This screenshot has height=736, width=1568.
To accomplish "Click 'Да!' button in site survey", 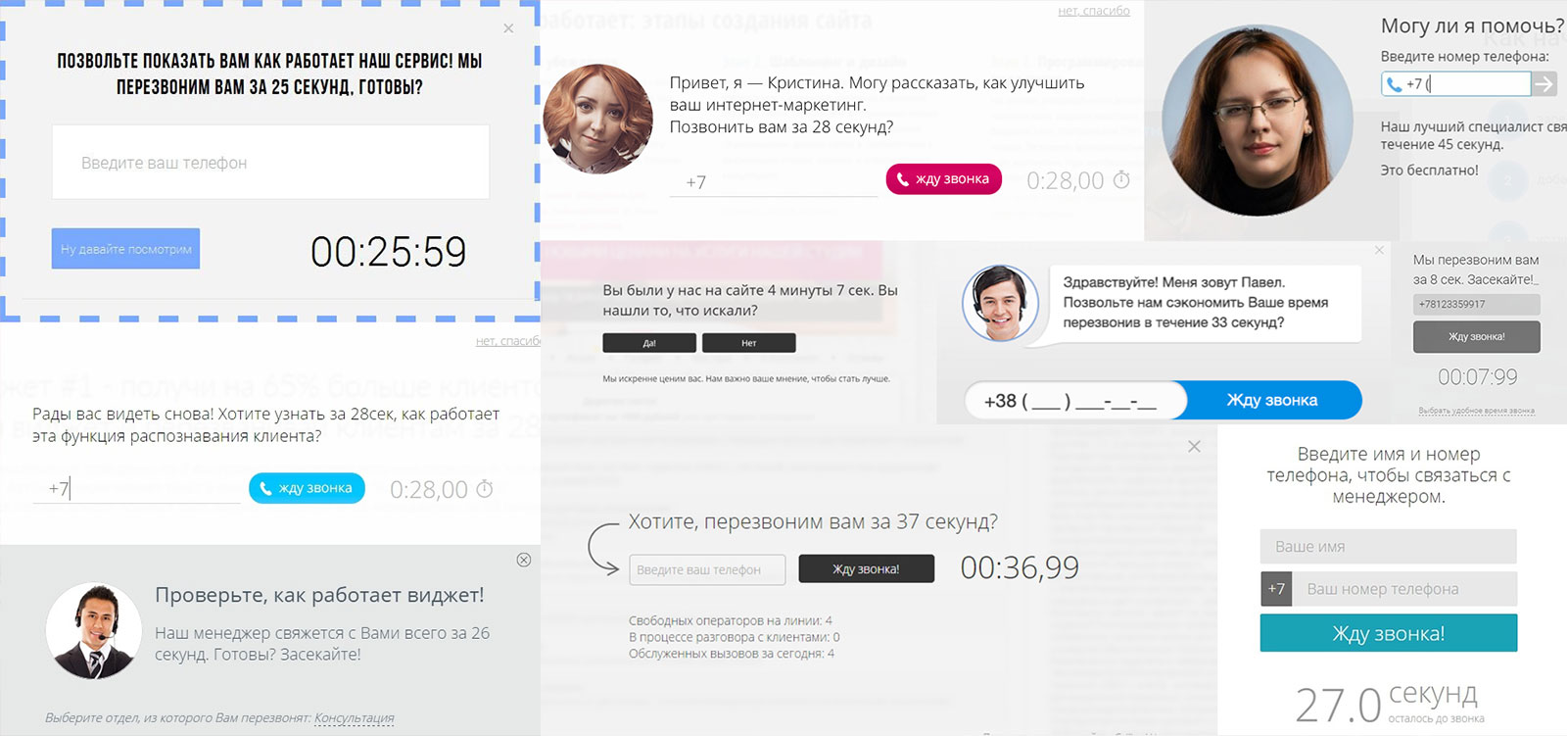I will [649, 343].
